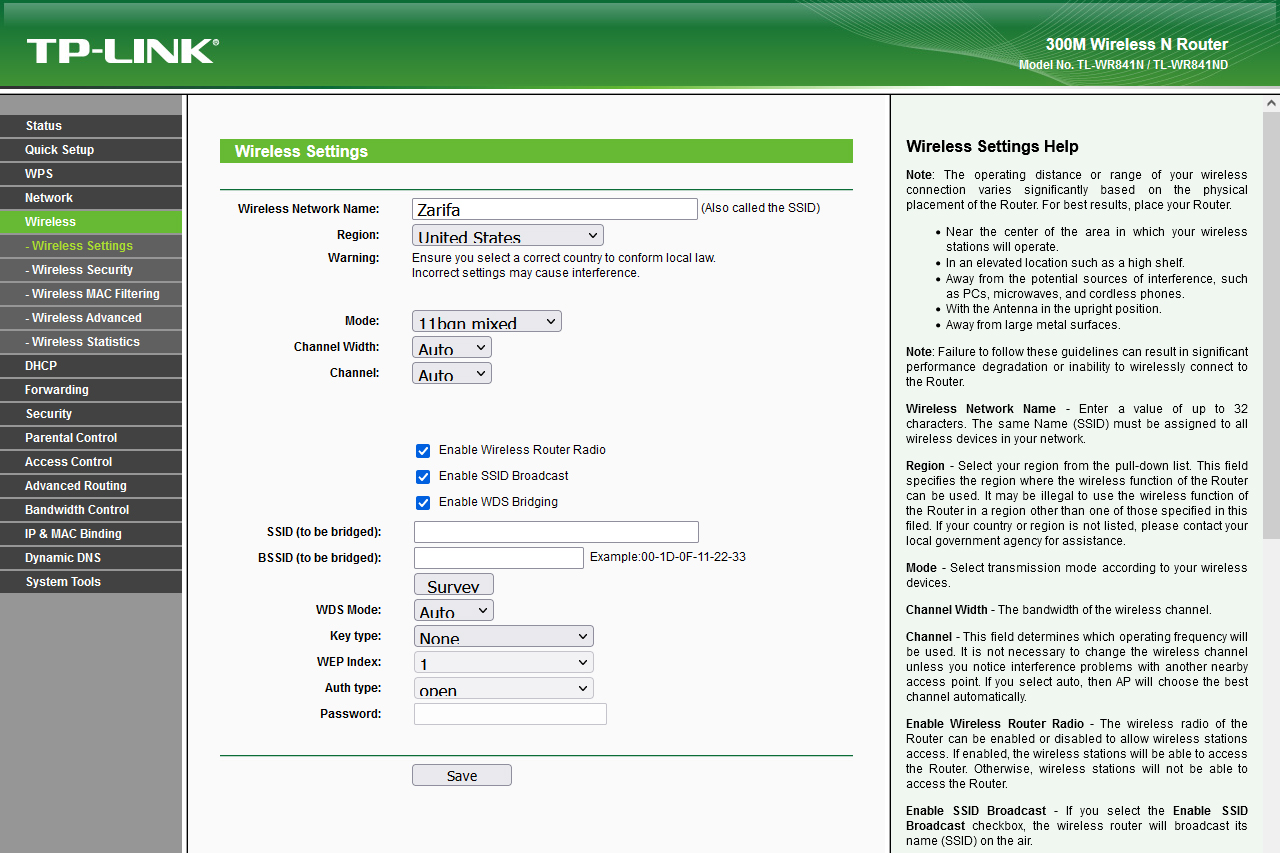1280x853 pixels.
Task: Open the Status menu
Action: coord(91,126)
